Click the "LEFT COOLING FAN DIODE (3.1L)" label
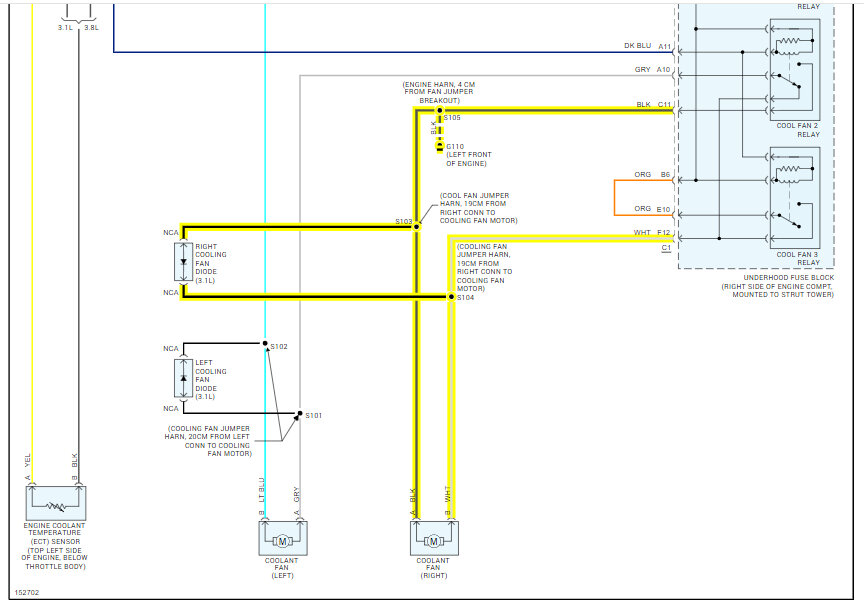864x600 pixels. point(211,380)
